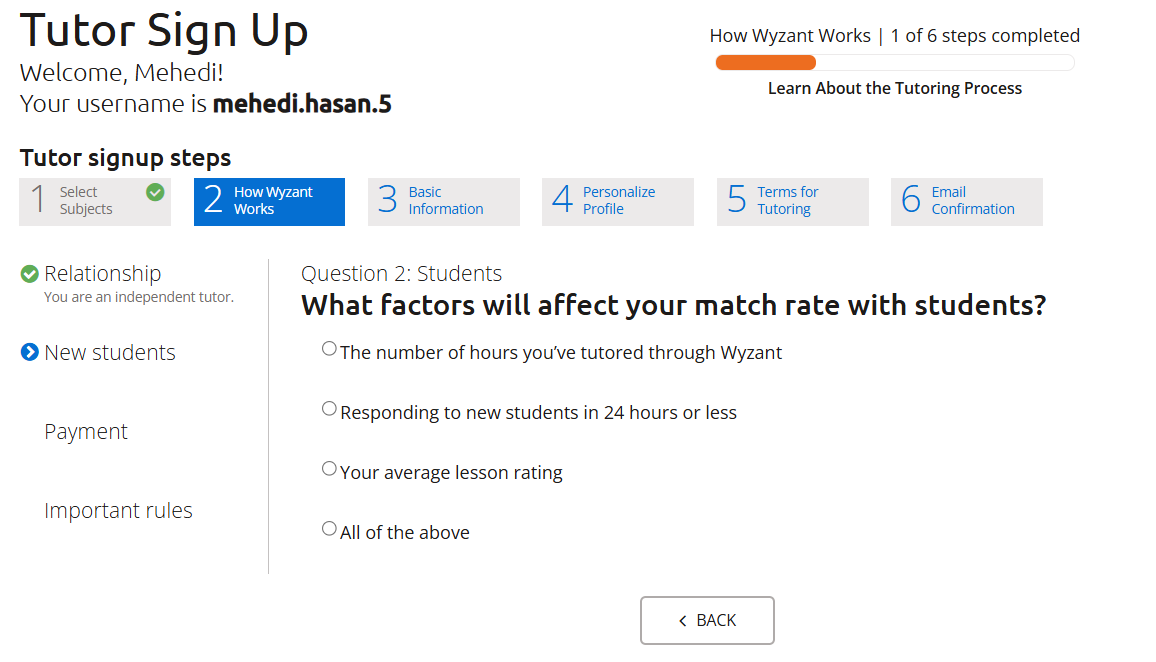Click the orange progress bar
The height and width of the screenshot is (662, 1156).
tap(765, 61)
